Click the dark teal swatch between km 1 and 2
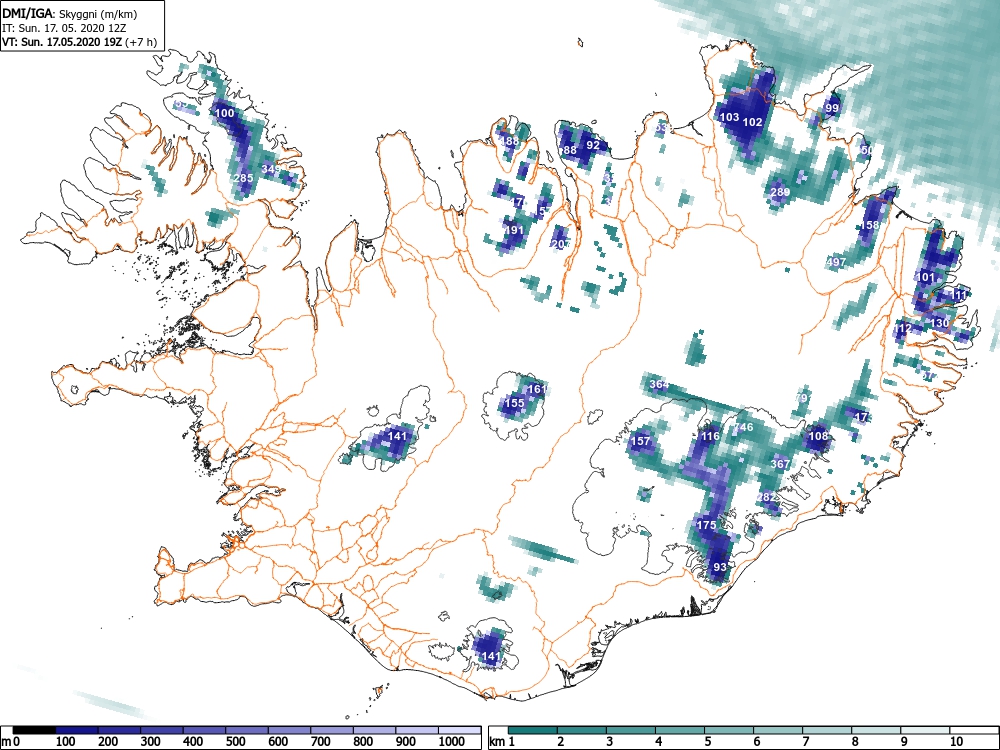1000x750 pixels. click(533, 730)
